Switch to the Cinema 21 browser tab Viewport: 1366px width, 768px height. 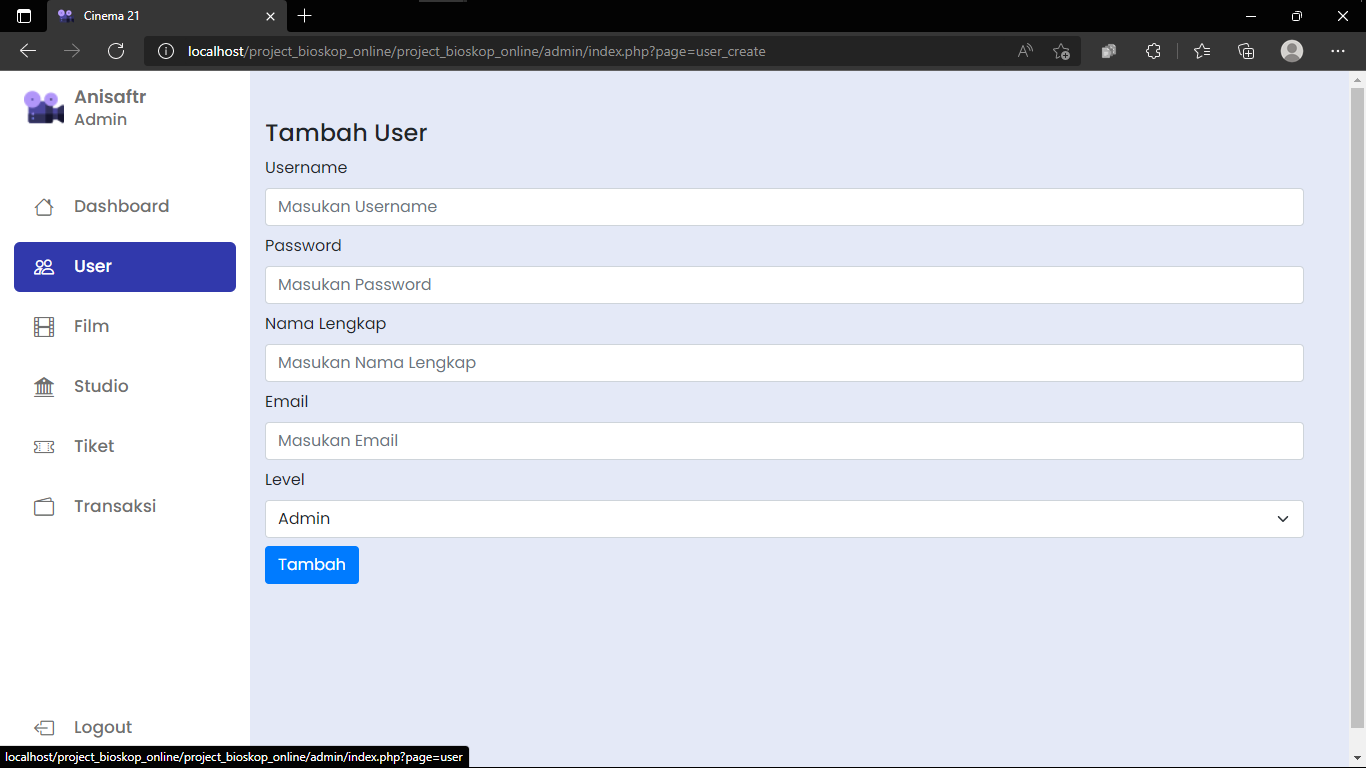[150, 16]
